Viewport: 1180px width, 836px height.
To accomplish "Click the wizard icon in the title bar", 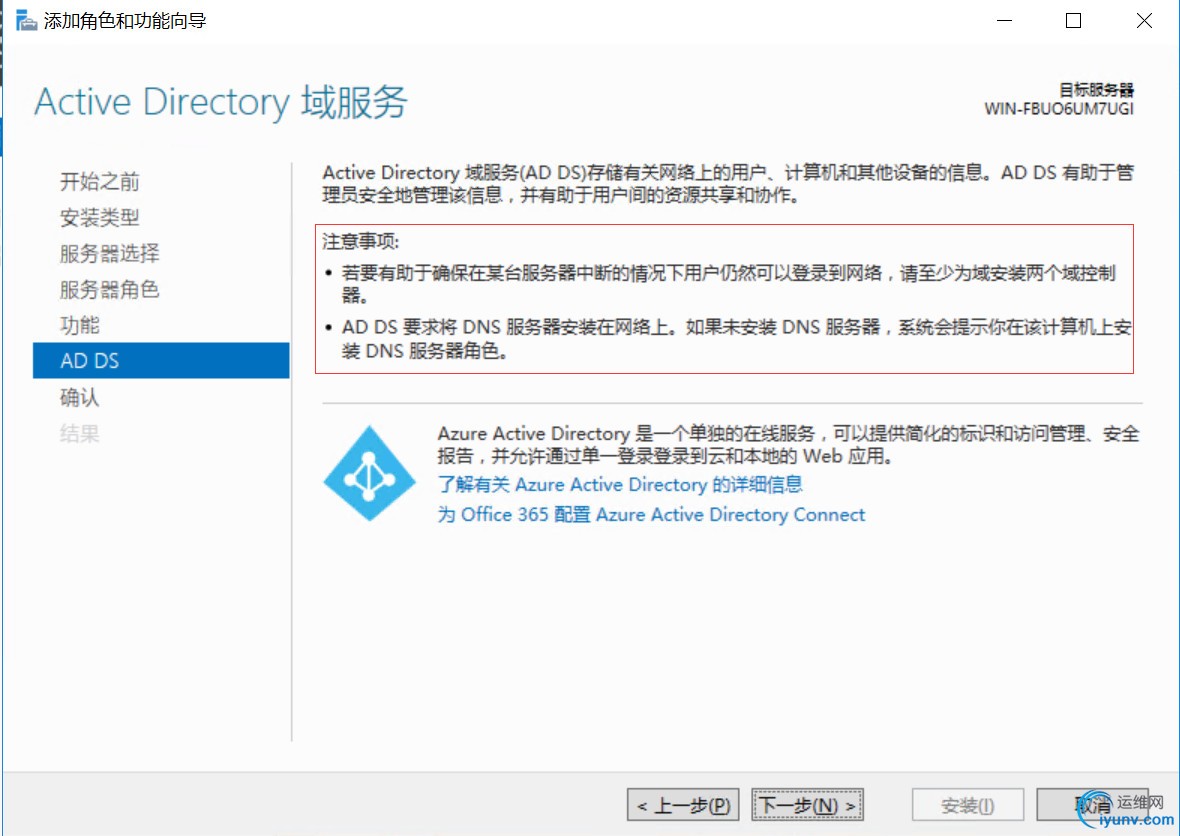I will pyautogui.click(x=26, y=21).
